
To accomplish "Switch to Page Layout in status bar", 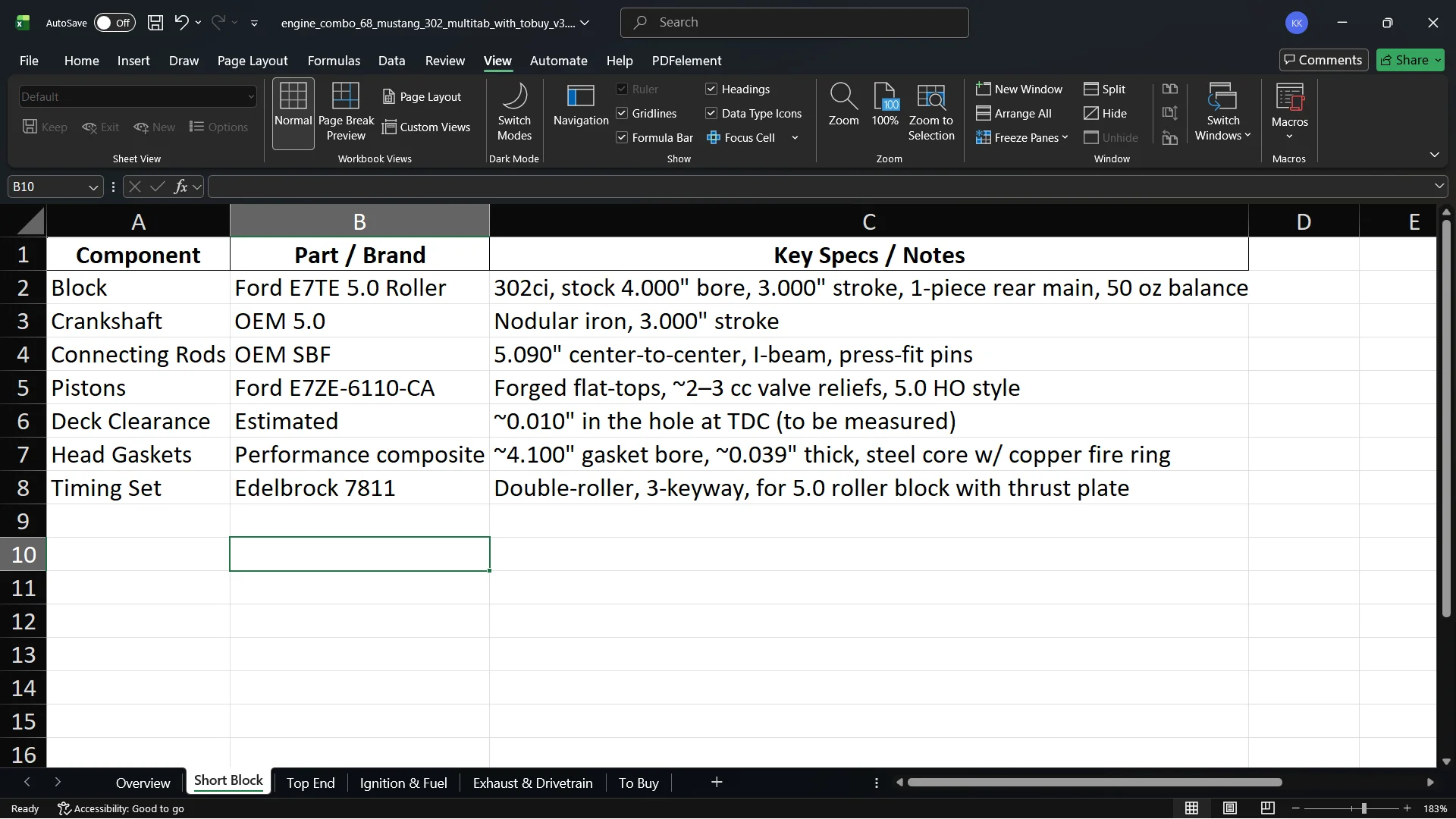I will pos(1230,808).
